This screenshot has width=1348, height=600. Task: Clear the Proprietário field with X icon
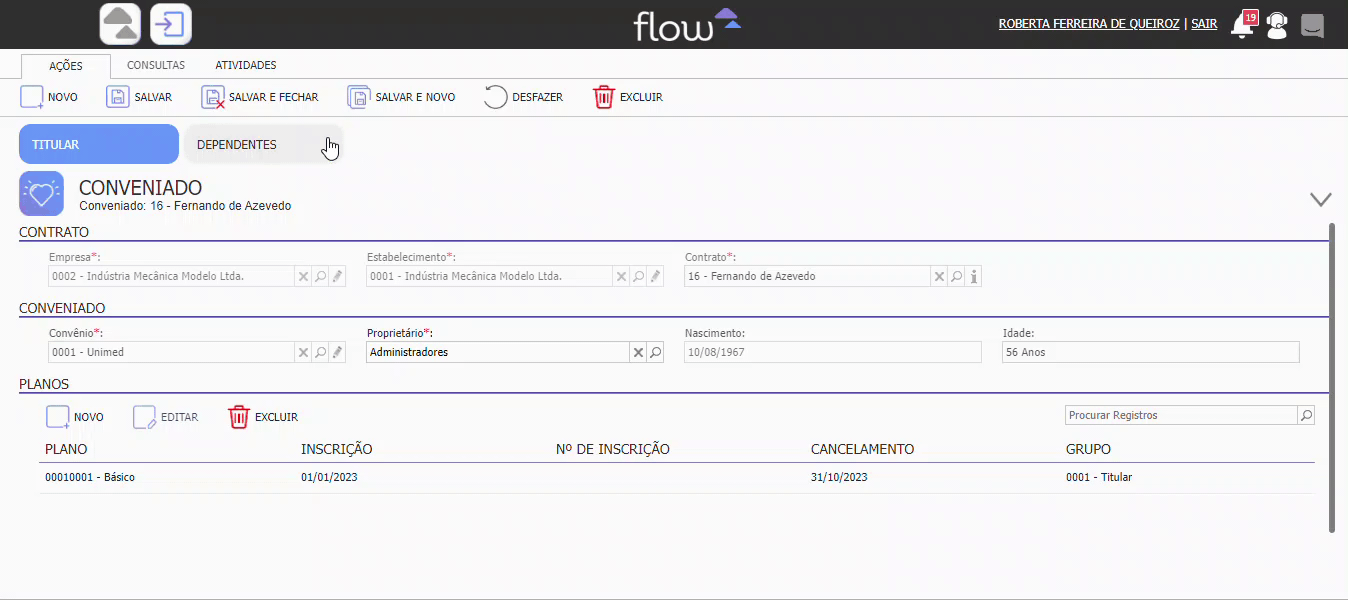point(638,352)
